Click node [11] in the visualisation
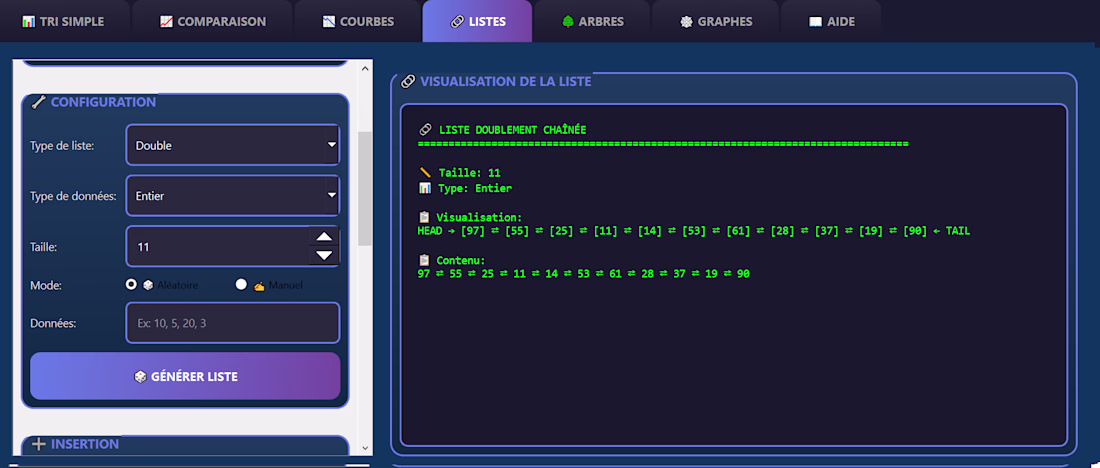 pyautogui.click(x=605, y=231)
